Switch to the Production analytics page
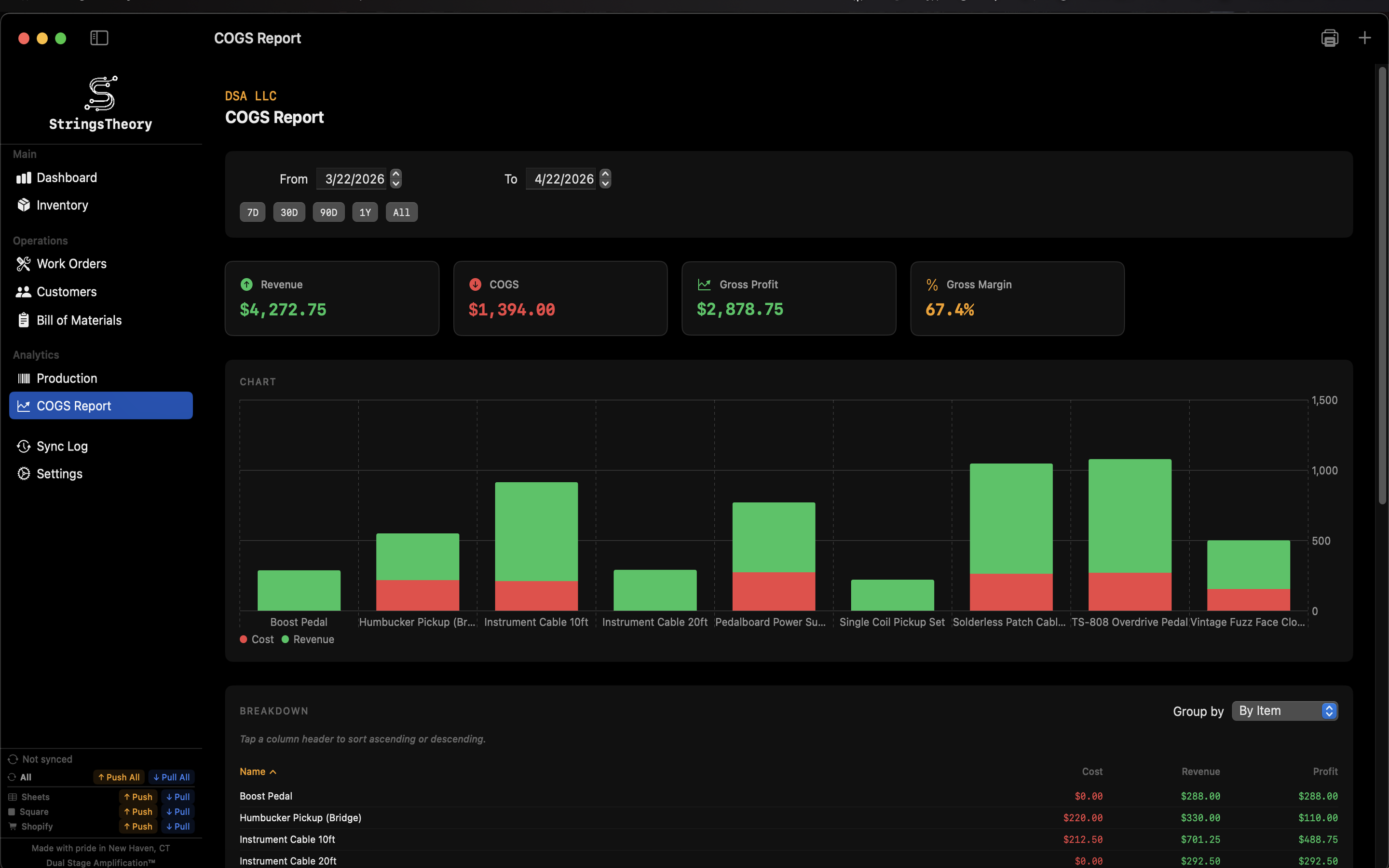Screen dimensions: 1389x868 [67, 379]
